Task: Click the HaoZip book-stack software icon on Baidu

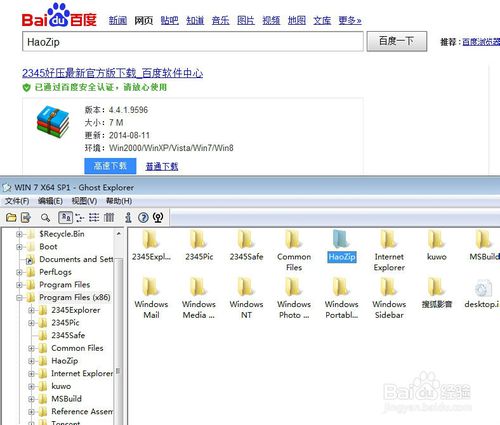Action: click(53, 121)
